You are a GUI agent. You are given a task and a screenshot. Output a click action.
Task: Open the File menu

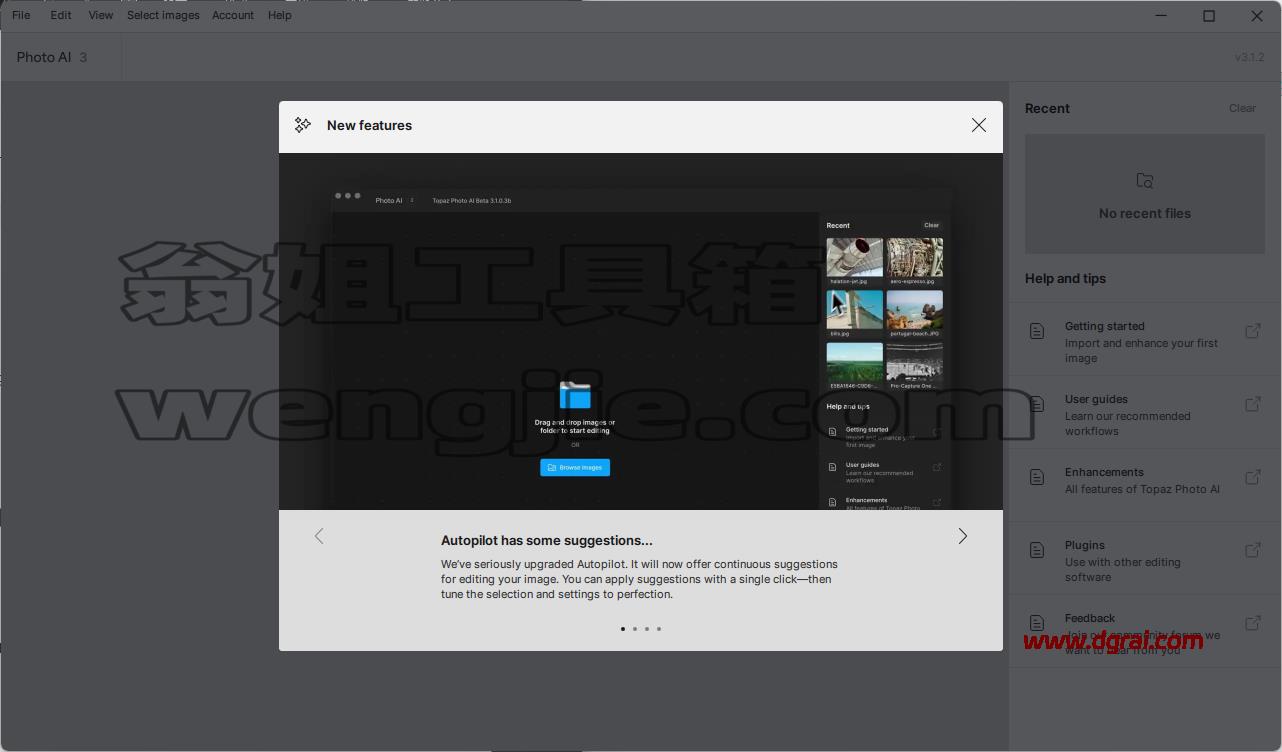click(x=21, y=15)
